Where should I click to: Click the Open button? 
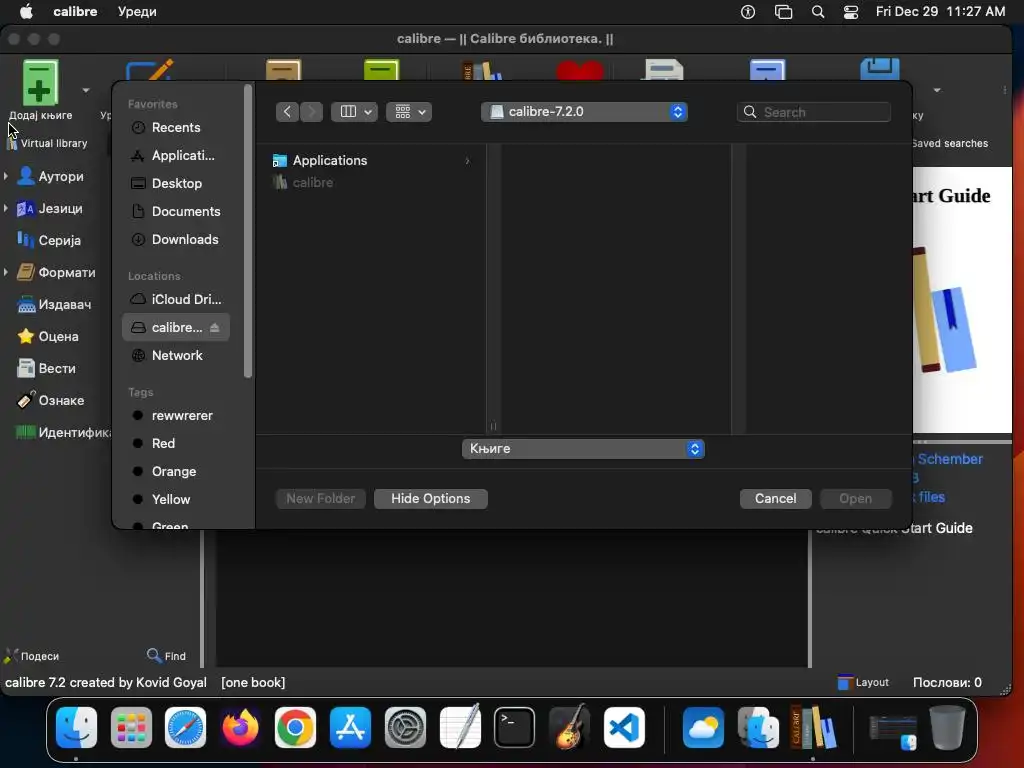tap(856, 498)
